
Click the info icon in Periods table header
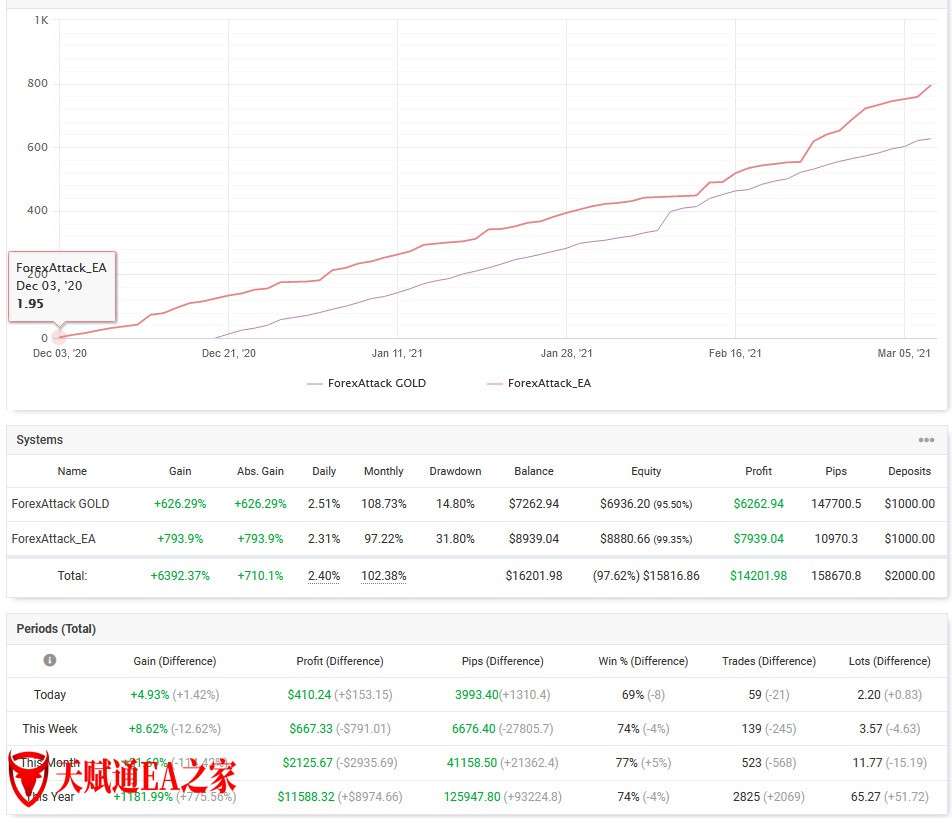[50, 661]
